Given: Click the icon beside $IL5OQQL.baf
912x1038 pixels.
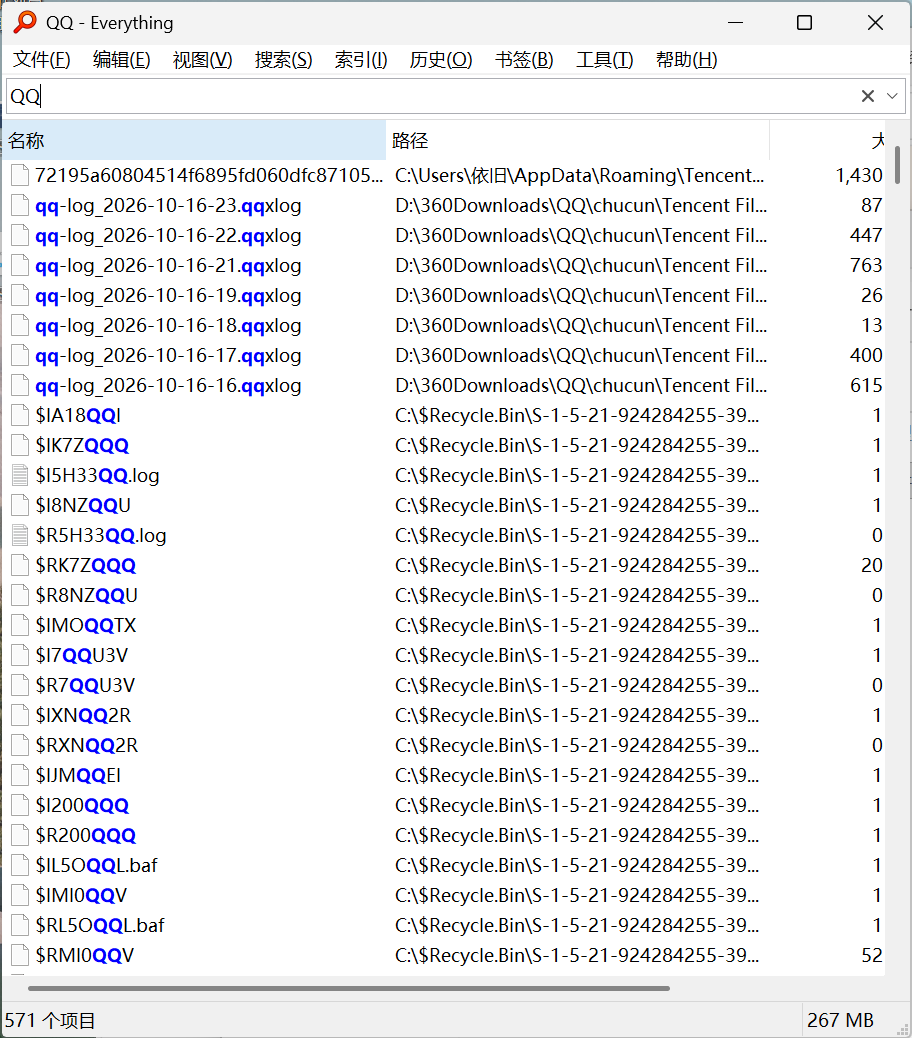Looking at the screenshot, I should click(x=21, y=865).
